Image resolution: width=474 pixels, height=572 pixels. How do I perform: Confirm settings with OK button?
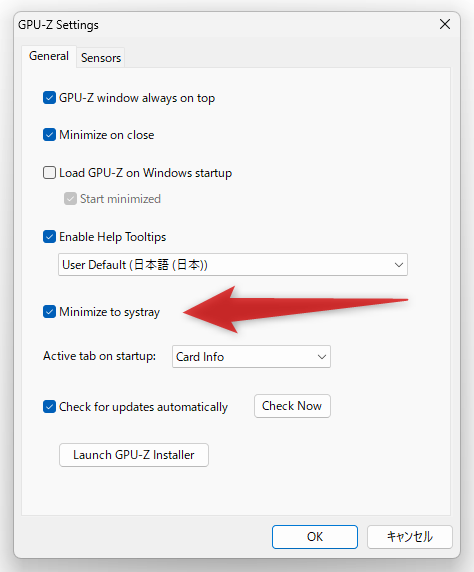coord(315,537)
